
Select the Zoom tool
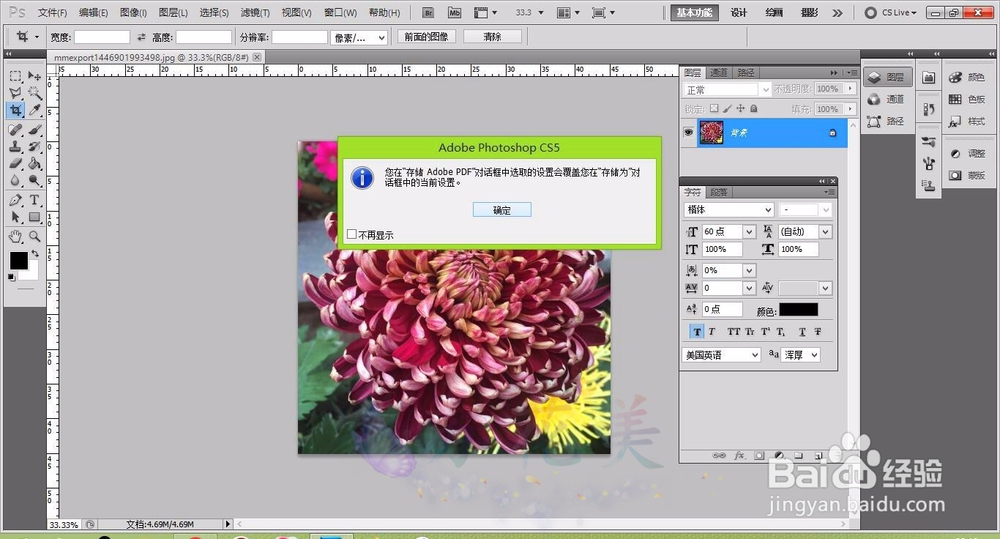coord(34,237)
